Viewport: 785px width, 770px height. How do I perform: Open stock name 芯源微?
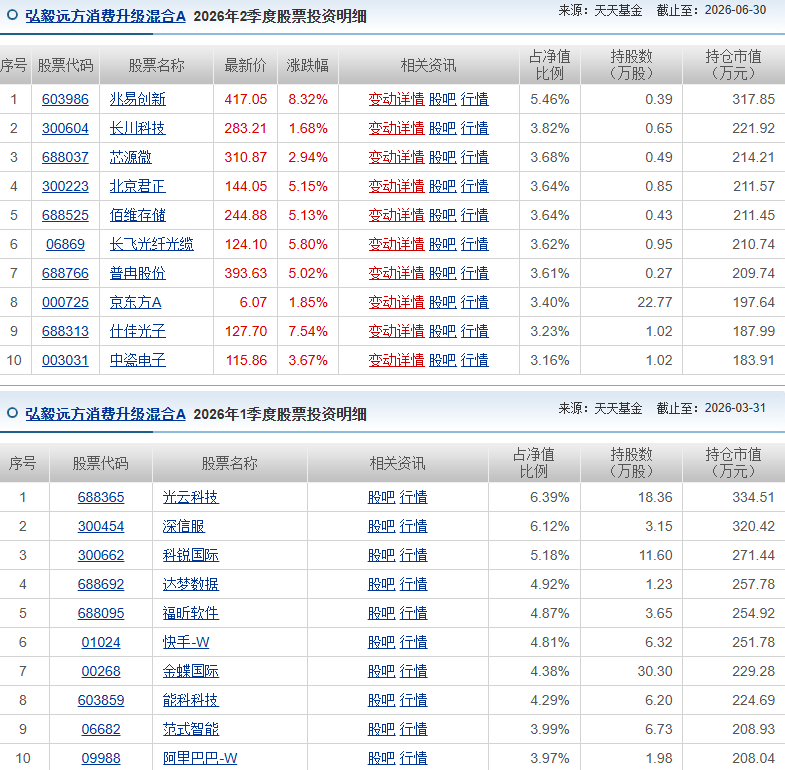click(x=130, y=157)
